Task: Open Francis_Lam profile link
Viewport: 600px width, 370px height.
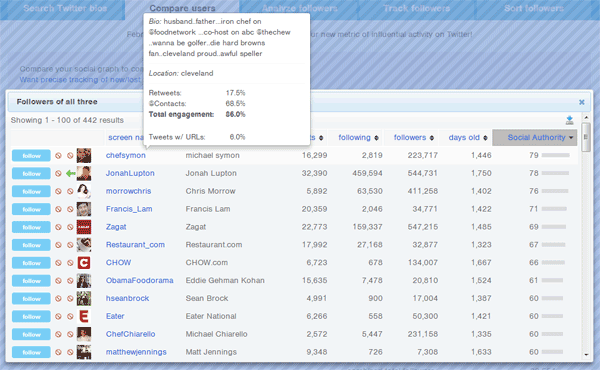Action: (129, 209)
